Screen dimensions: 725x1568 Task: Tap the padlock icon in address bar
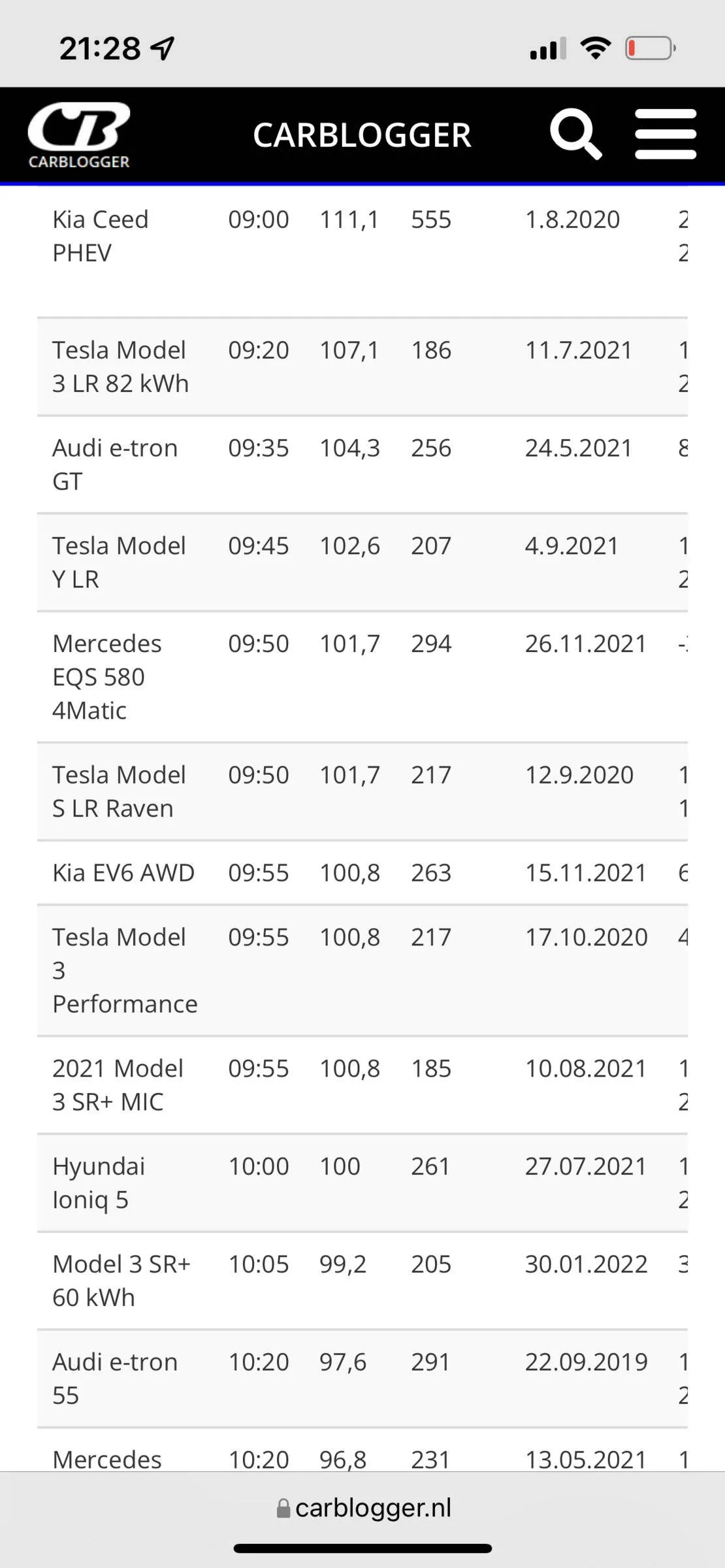pyautogui.click(x=283, y=1509)
